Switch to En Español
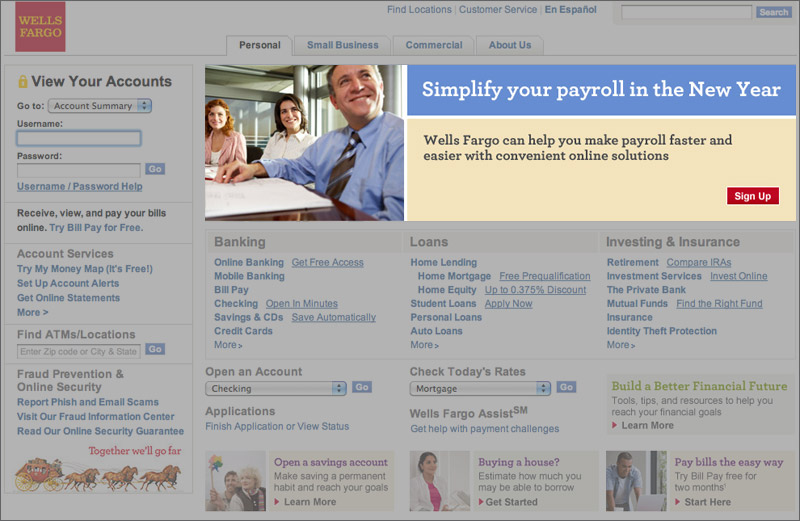The width and height of the screenshot is (800, 521). pyautogui.click(x=570, y=10)
